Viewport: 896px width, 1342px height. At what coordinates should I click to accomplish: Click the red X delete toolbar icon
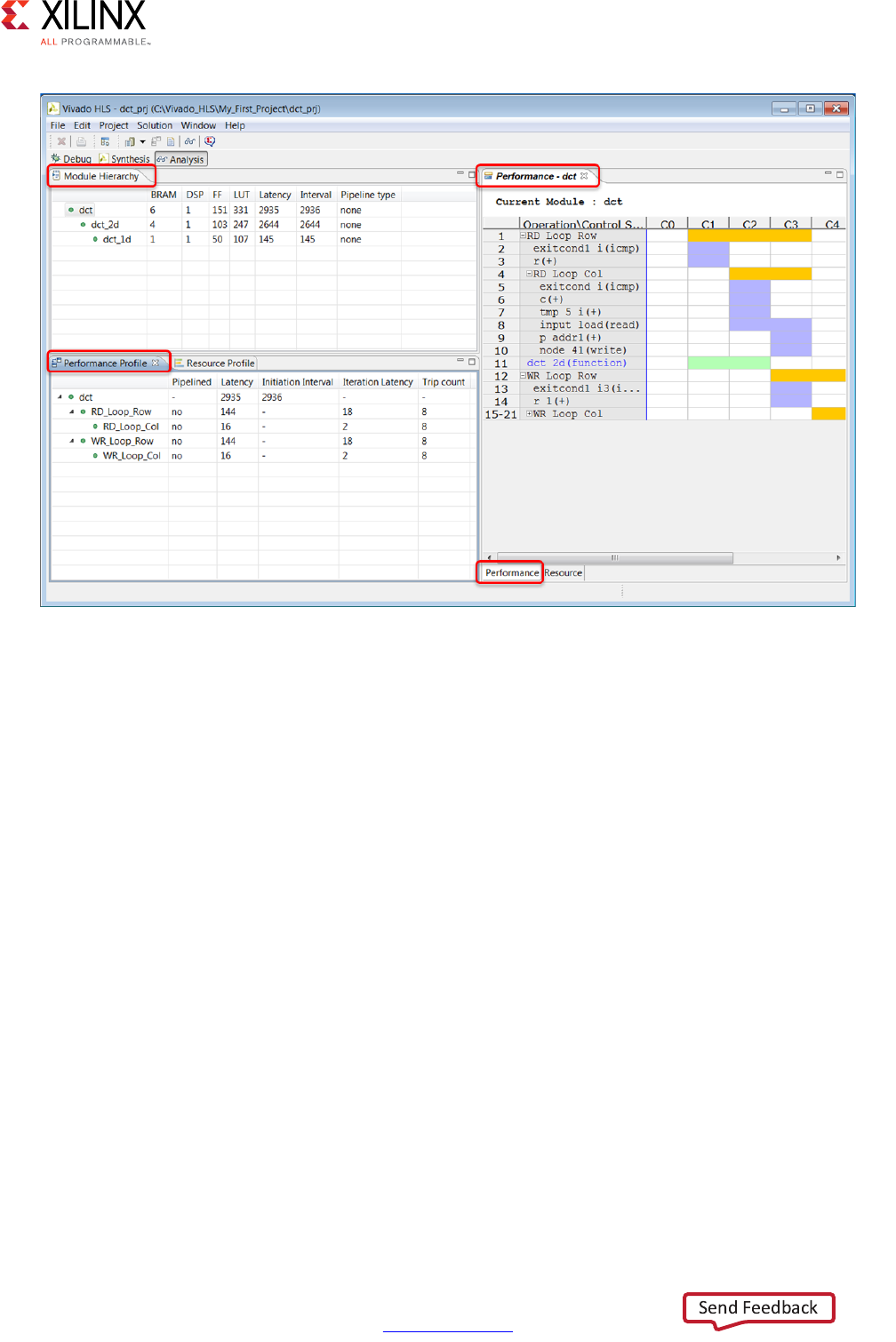point(61,141)
